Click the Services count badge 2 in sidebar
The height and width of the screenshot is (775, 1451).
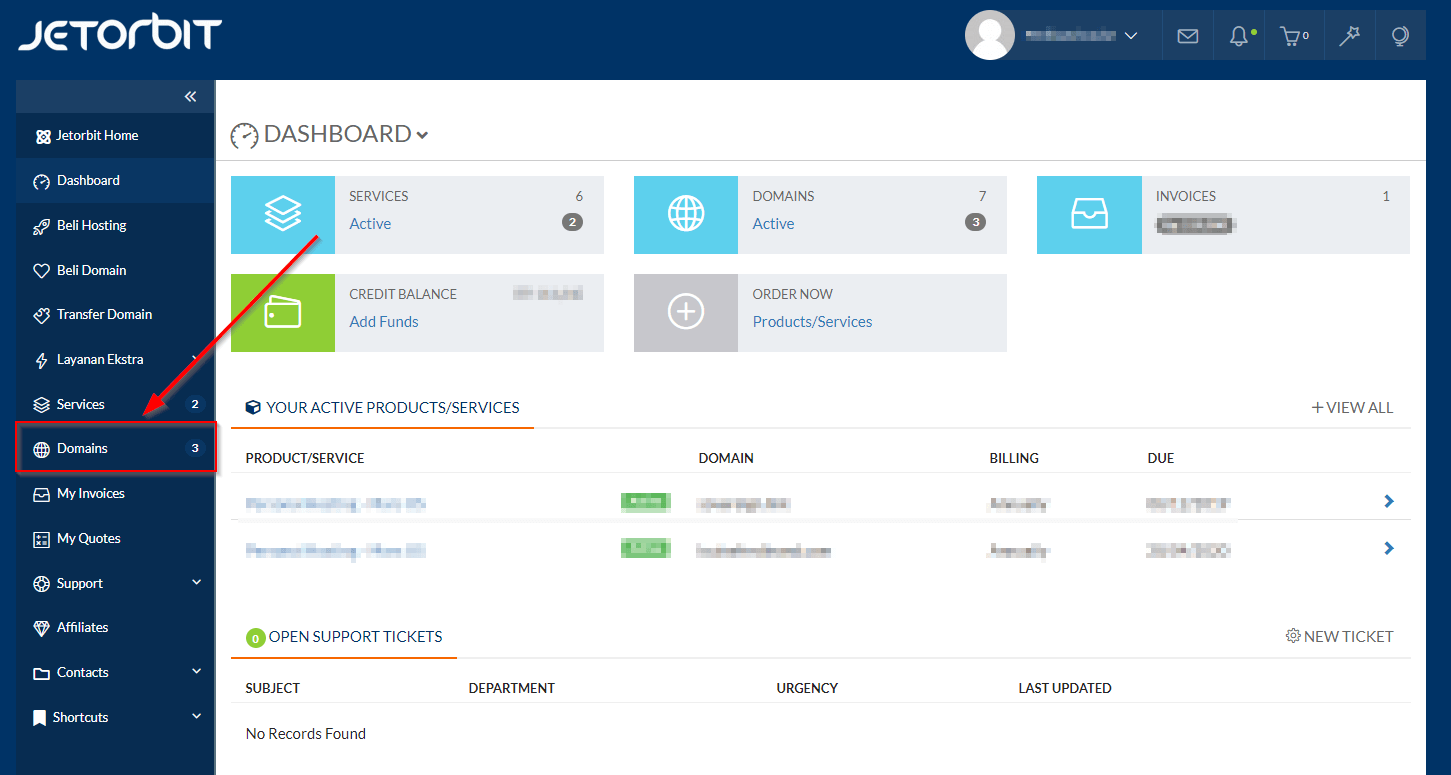click(195, 405)
